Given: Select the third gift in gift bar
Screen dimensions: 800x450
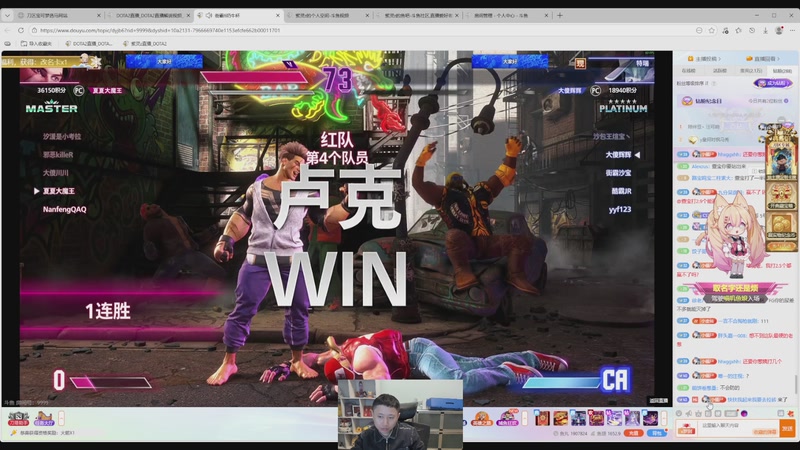Looking at the screenshot, I should (x=578, y=418).
